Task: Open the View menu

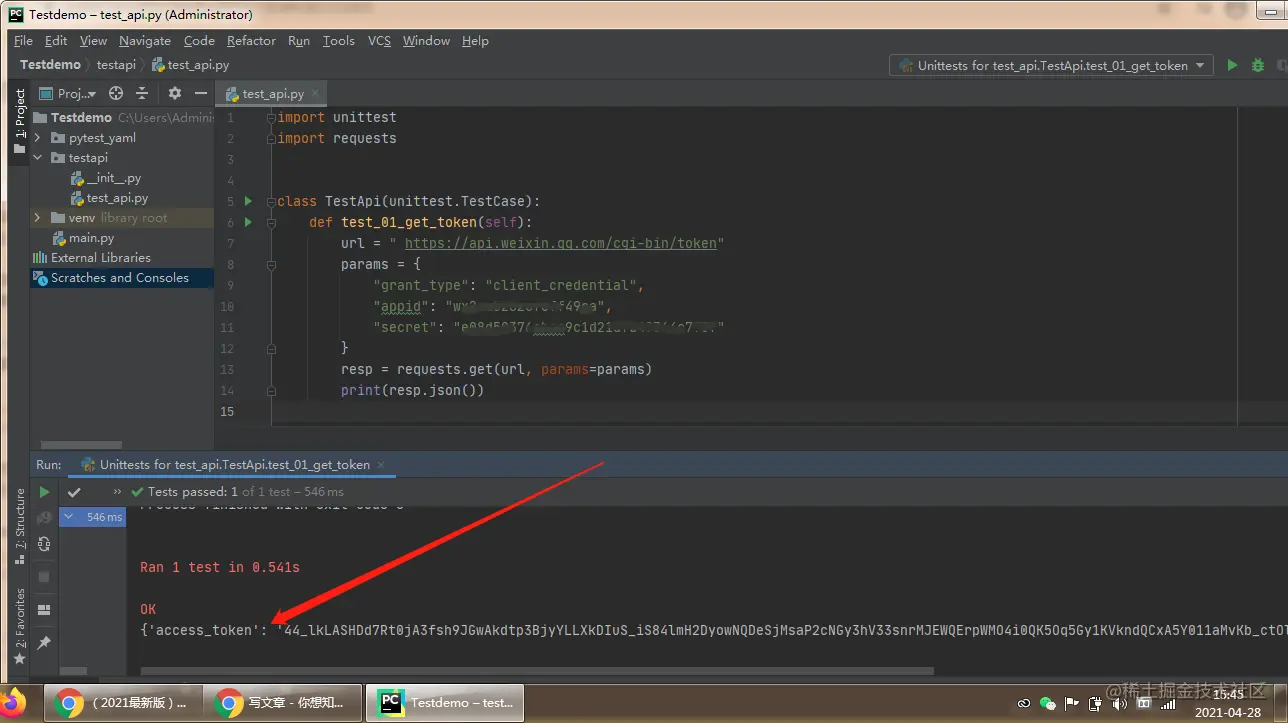Action: 93,41
